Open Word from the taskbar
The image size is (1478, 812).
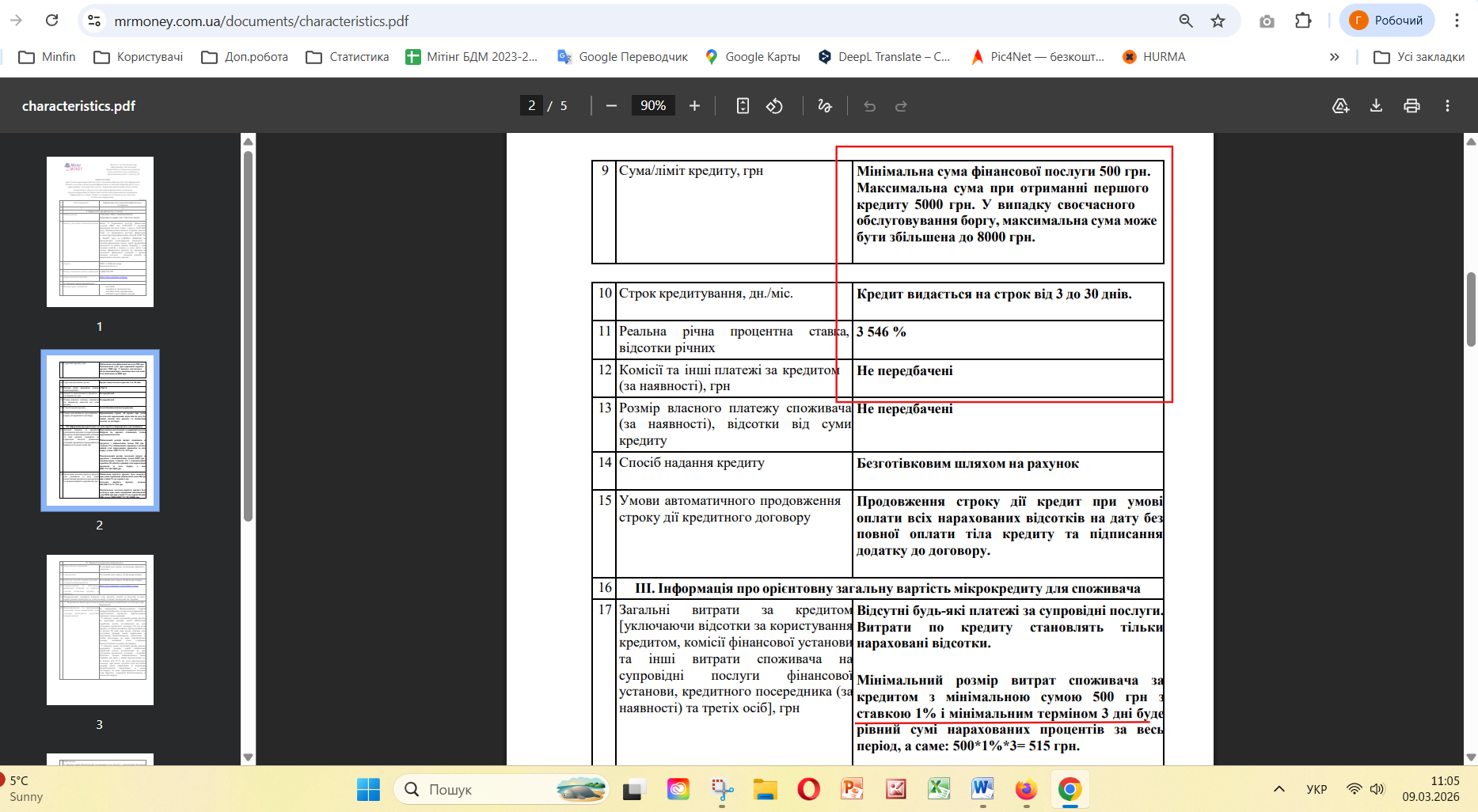982,789
